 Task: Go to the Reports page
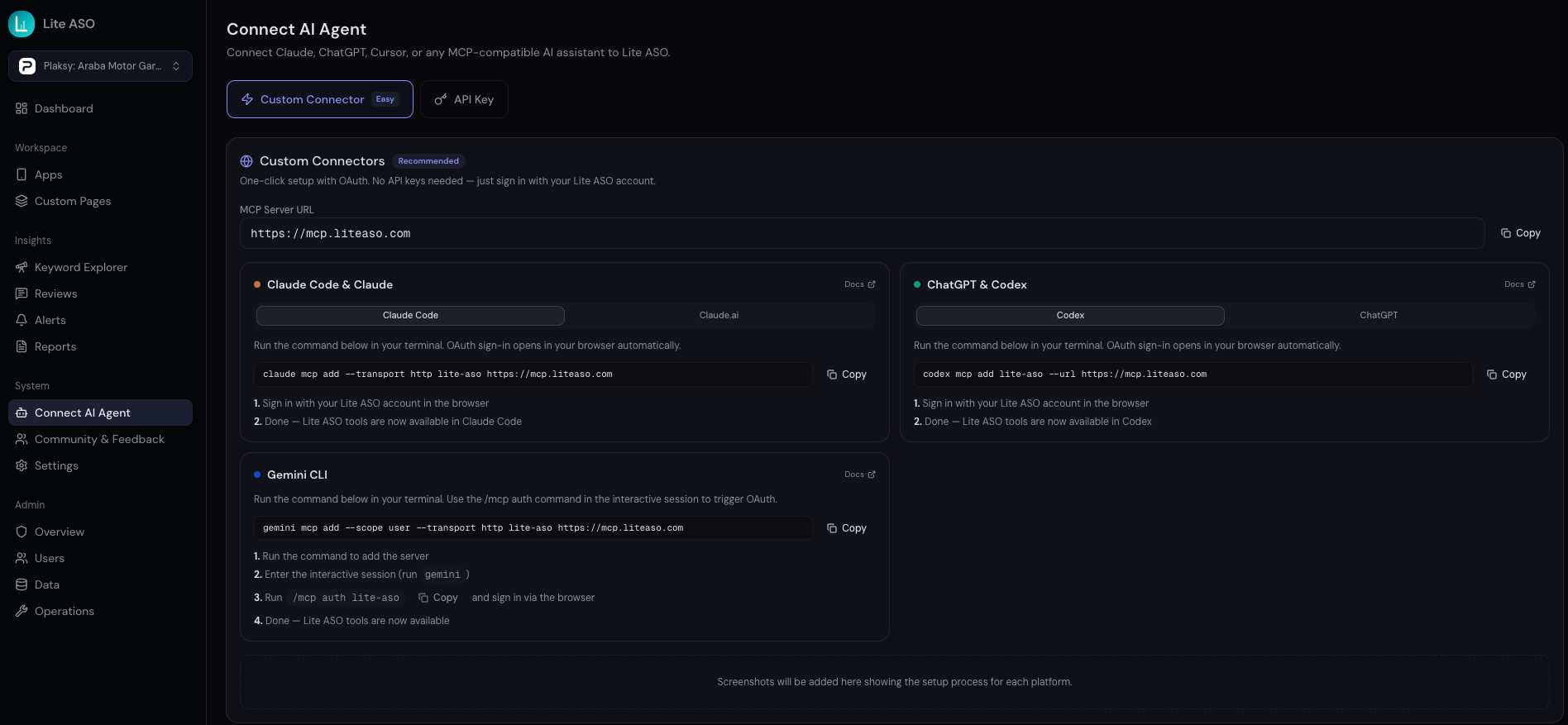(100, 346)
